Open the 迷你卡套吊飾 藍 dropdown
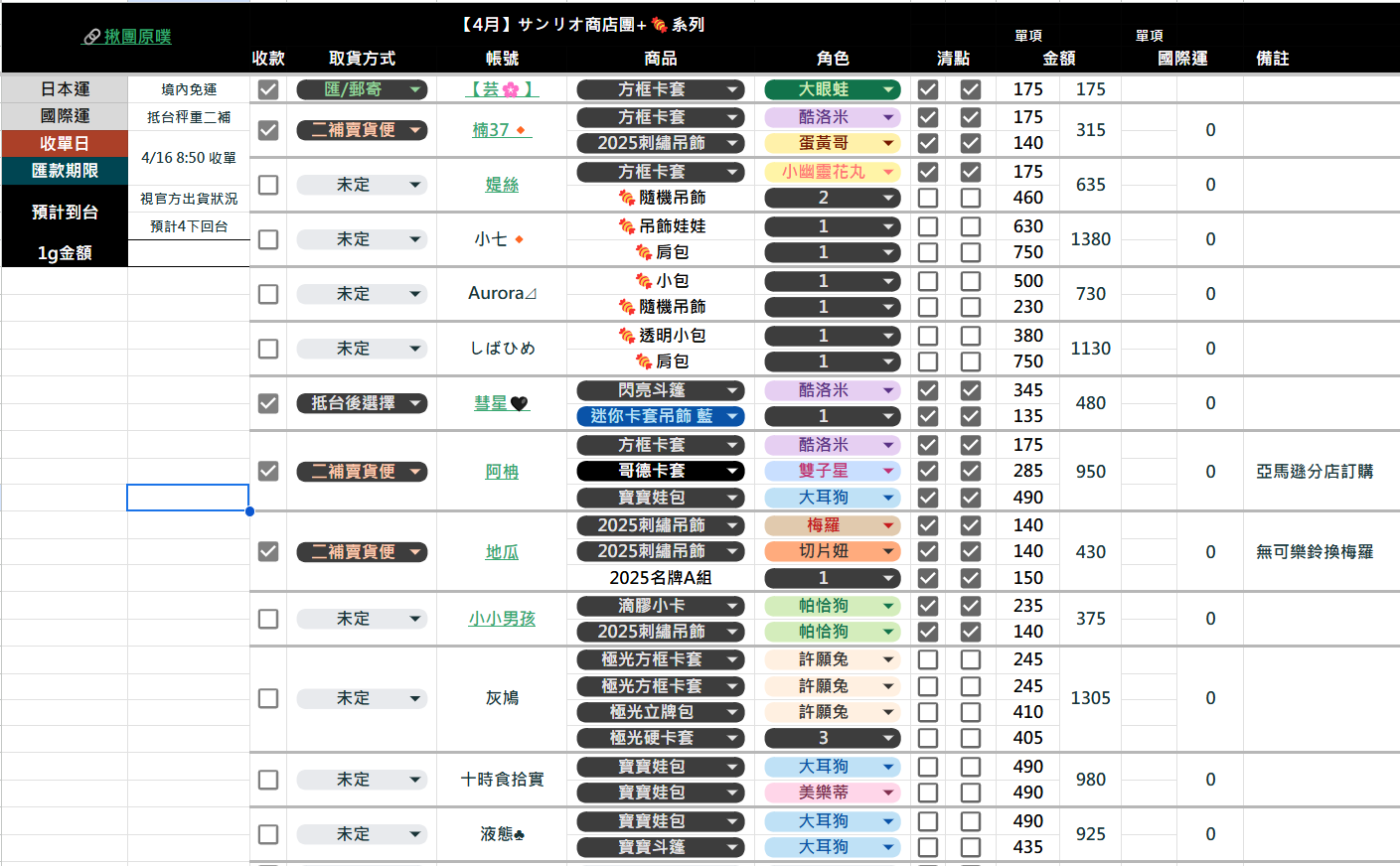 pyautogui.click(x=661, y=416)
